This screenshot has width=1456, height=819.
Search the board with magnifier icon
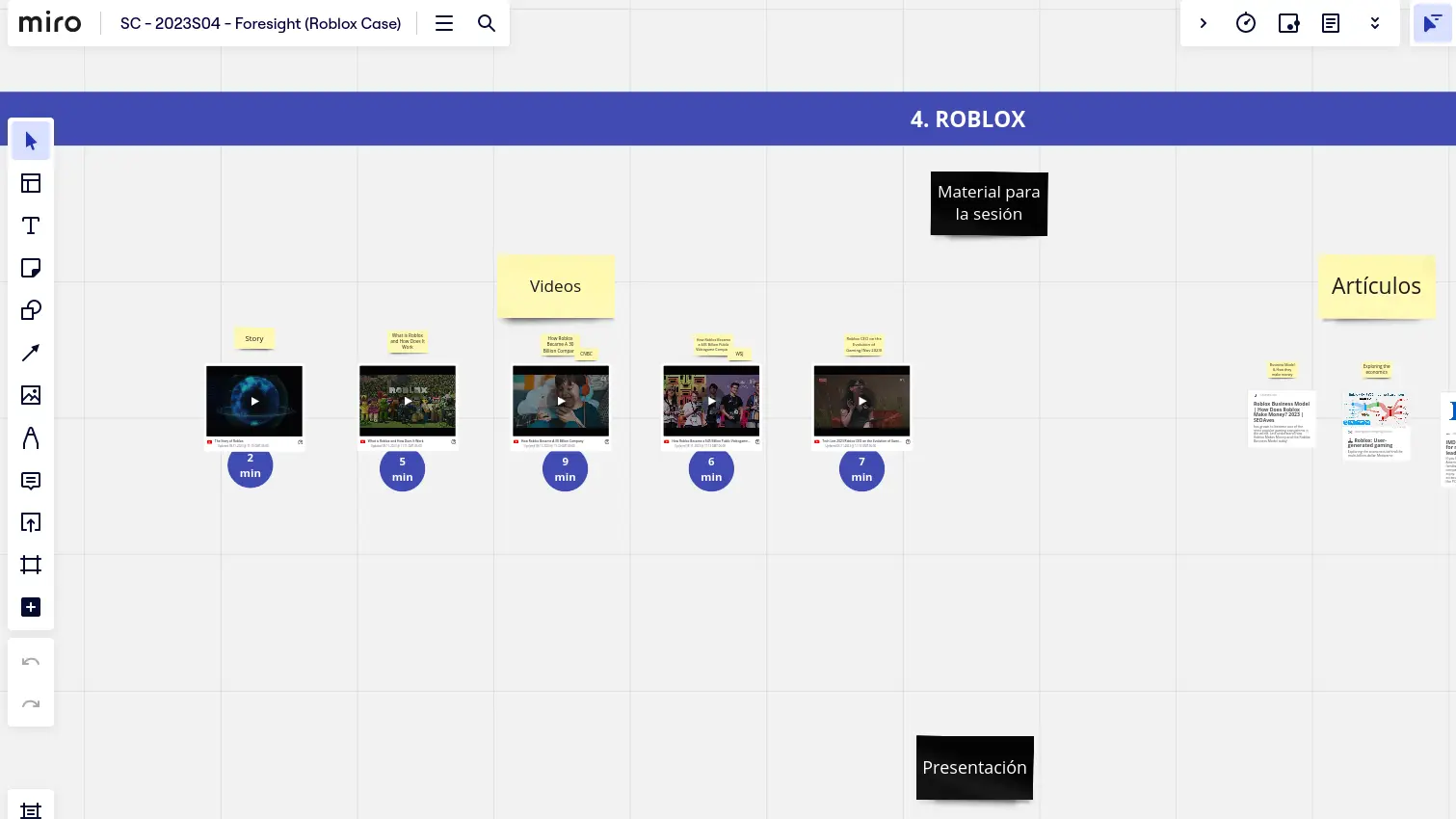(x=487, y=23)
